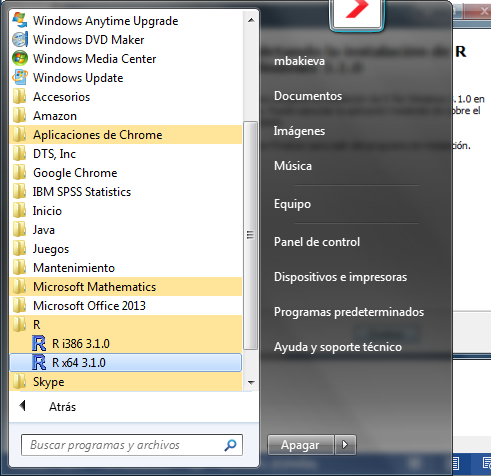Click the Amazon folder icon
This screenshot has width=491, height=476.
(20, 115)
